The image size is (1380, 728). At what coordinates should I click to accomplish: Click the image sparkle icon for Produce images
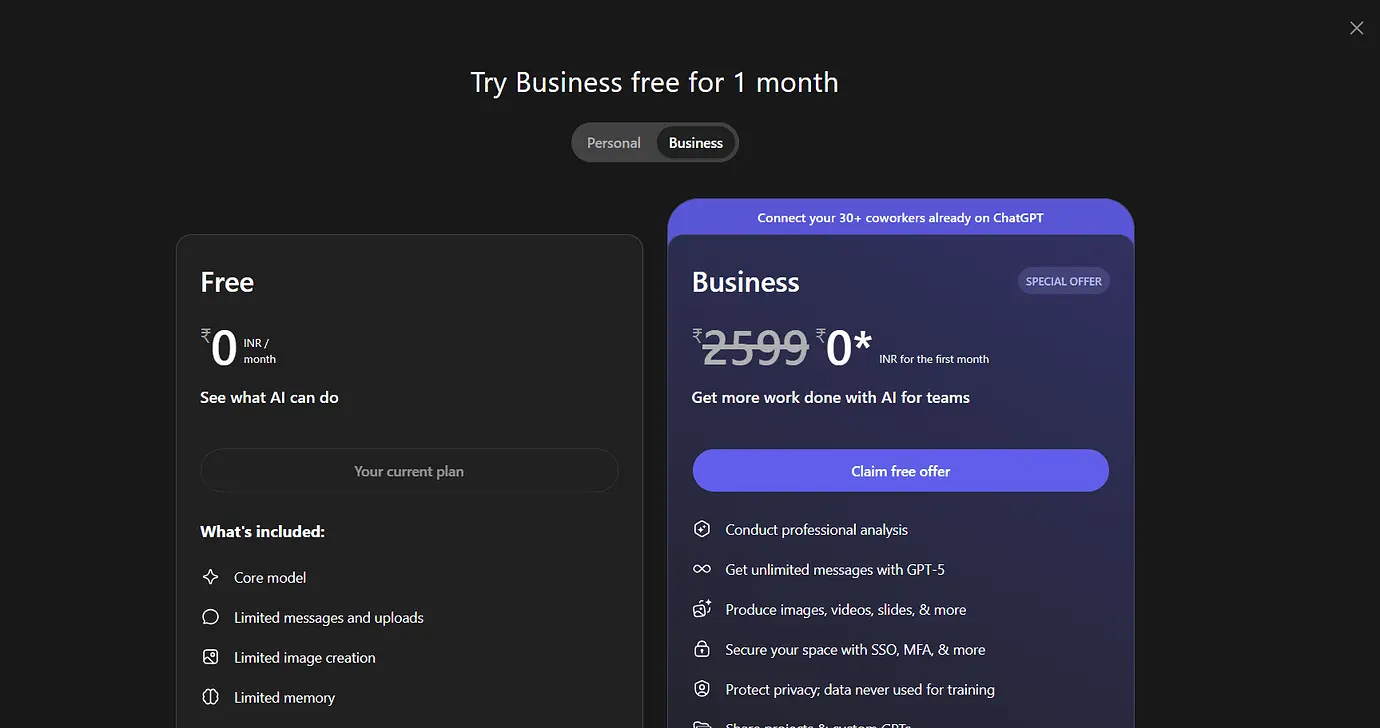[702, 609]
